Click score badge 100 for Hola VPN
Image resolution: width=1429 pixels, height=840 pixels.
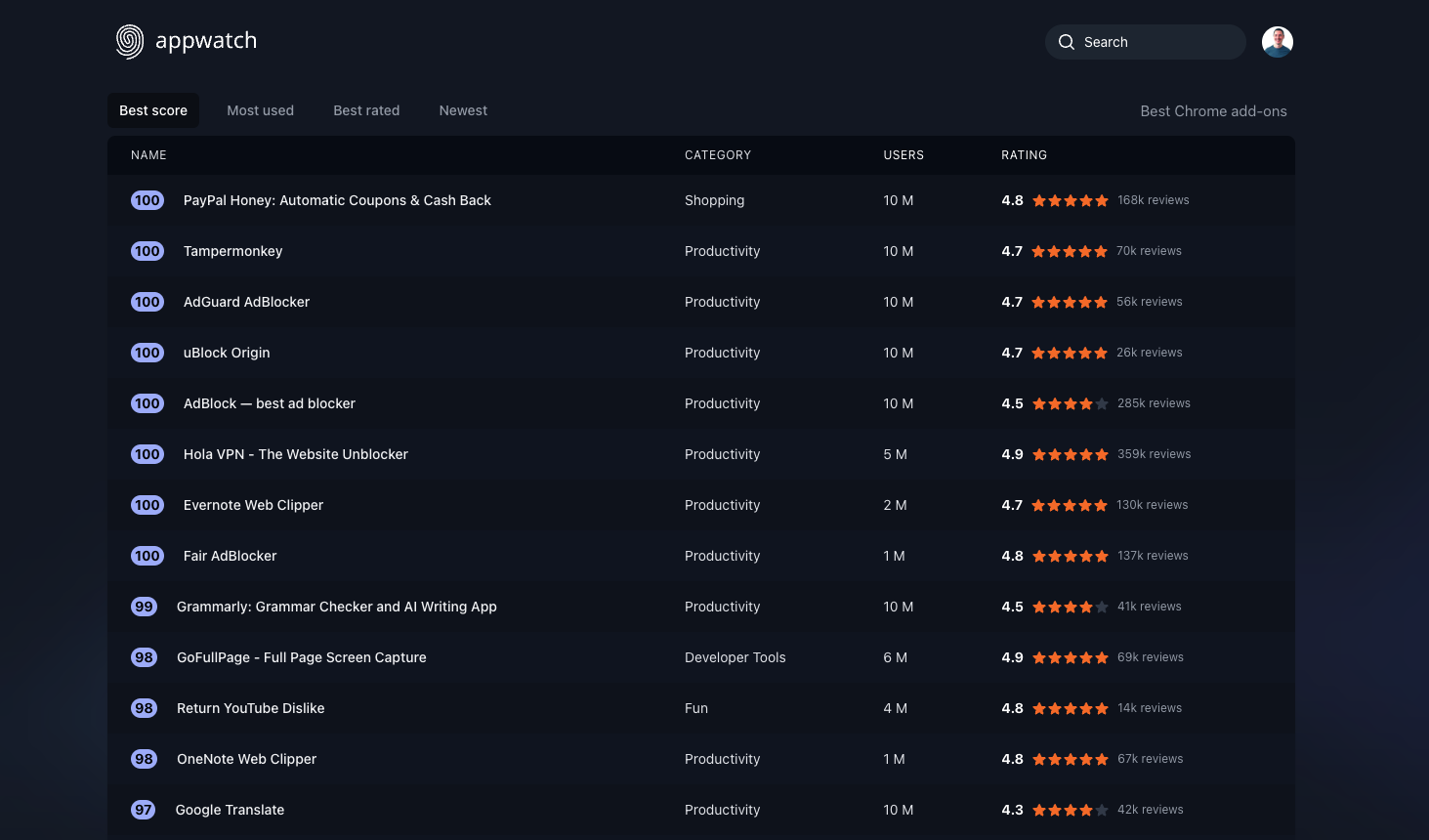point(147,454)
